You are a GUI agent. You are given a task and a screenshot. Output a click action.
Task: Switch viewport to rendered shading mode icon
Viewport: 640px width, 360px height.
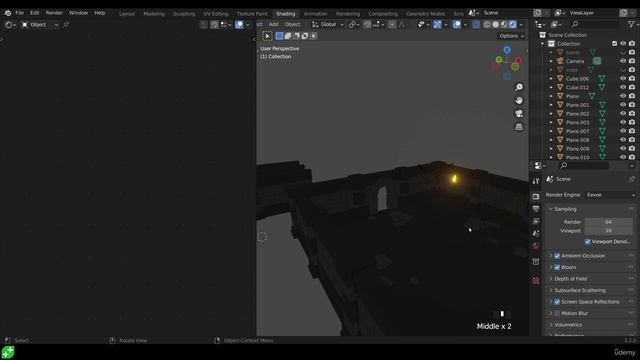tap(513, 24)
